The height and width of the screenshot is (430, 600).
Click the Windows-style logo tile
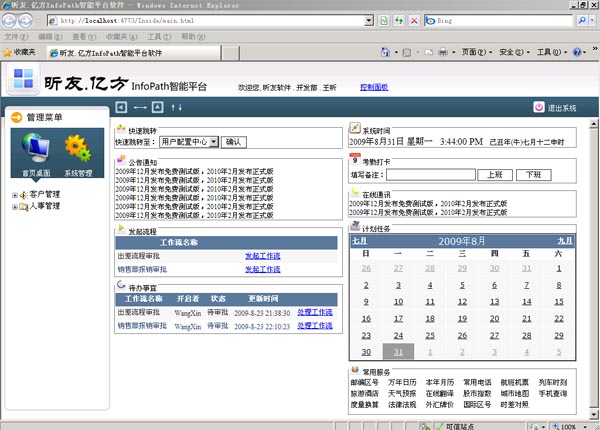click(x=23, y=79)
